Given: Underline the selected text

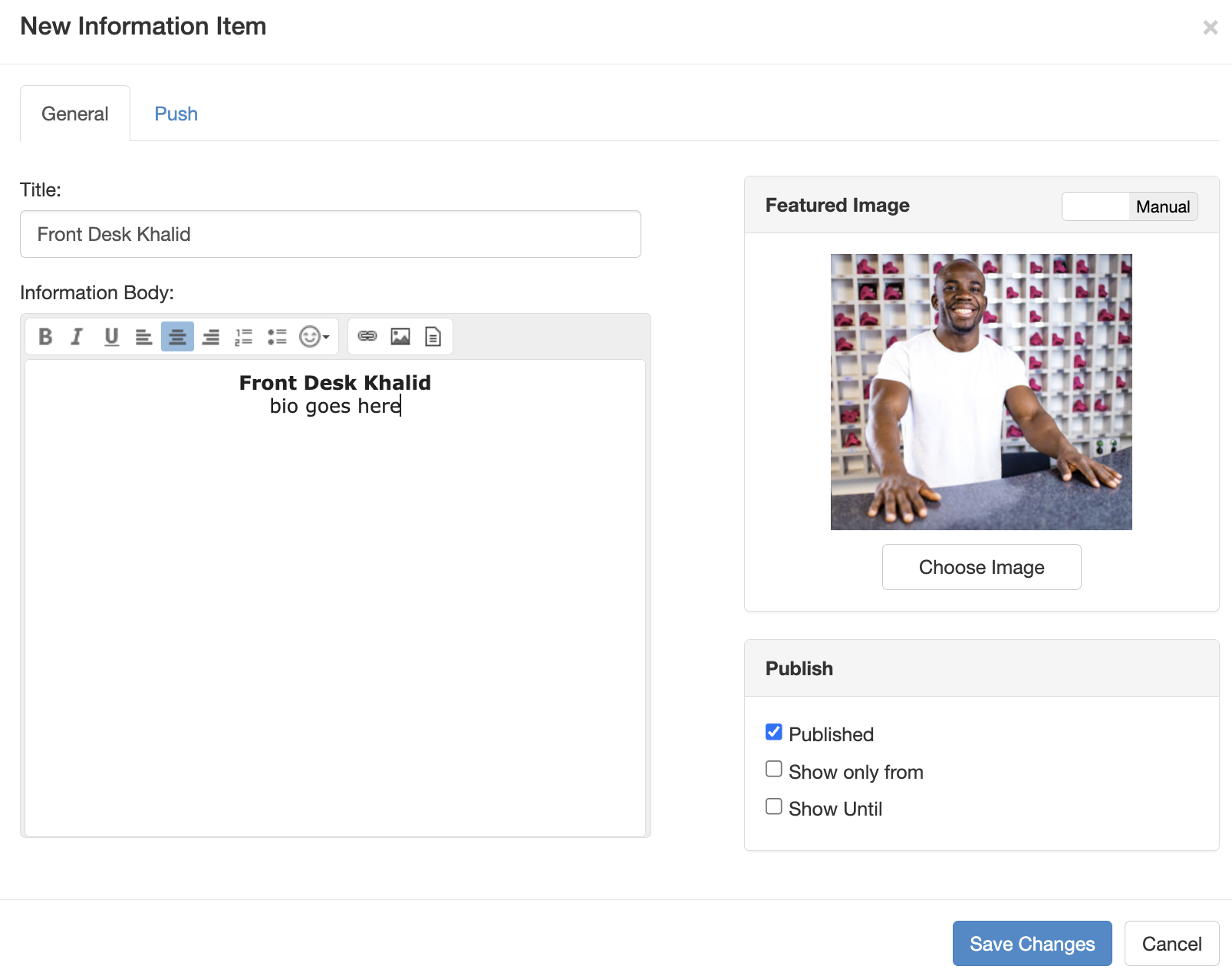Looking at the screenshot, I should pyautogui.click(x=111, y=337).
